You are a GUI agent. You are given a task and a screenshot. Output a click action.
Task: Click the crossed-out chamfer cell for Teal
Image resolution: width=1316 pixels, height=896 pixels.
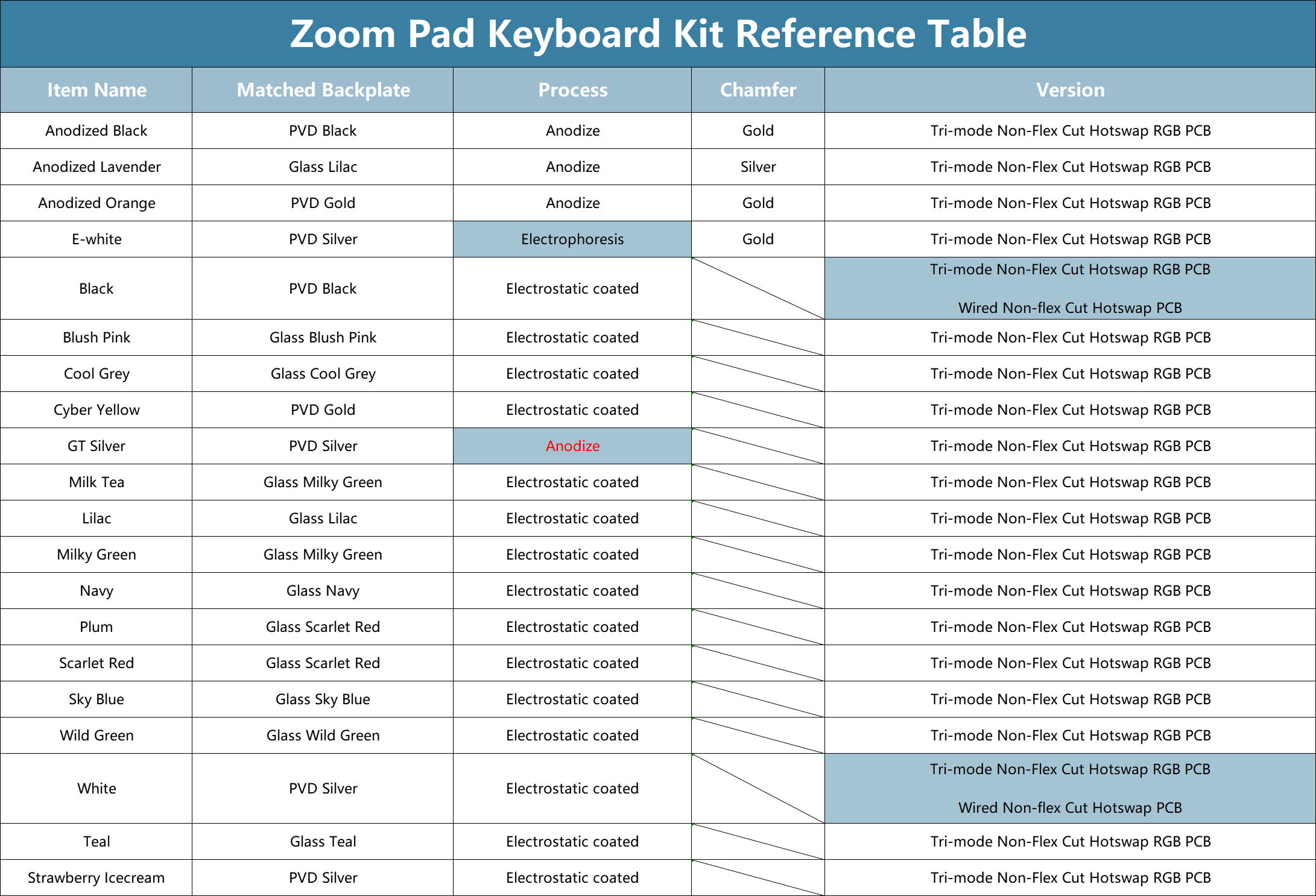pos(758,842)
